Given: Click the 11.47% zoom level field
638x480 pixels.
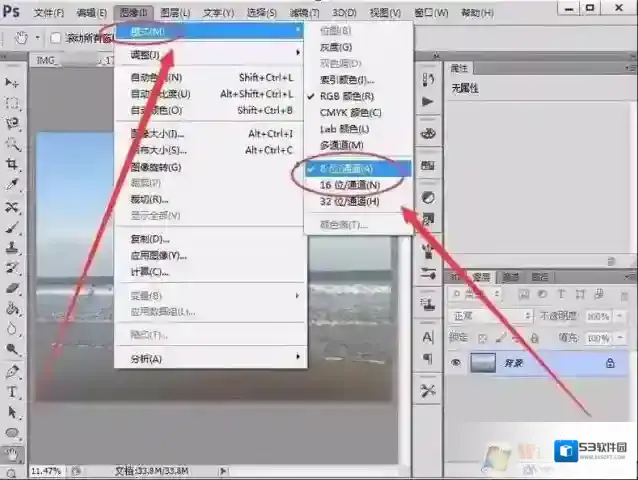Looking at the screenshot, I should (x=44, y=469).
